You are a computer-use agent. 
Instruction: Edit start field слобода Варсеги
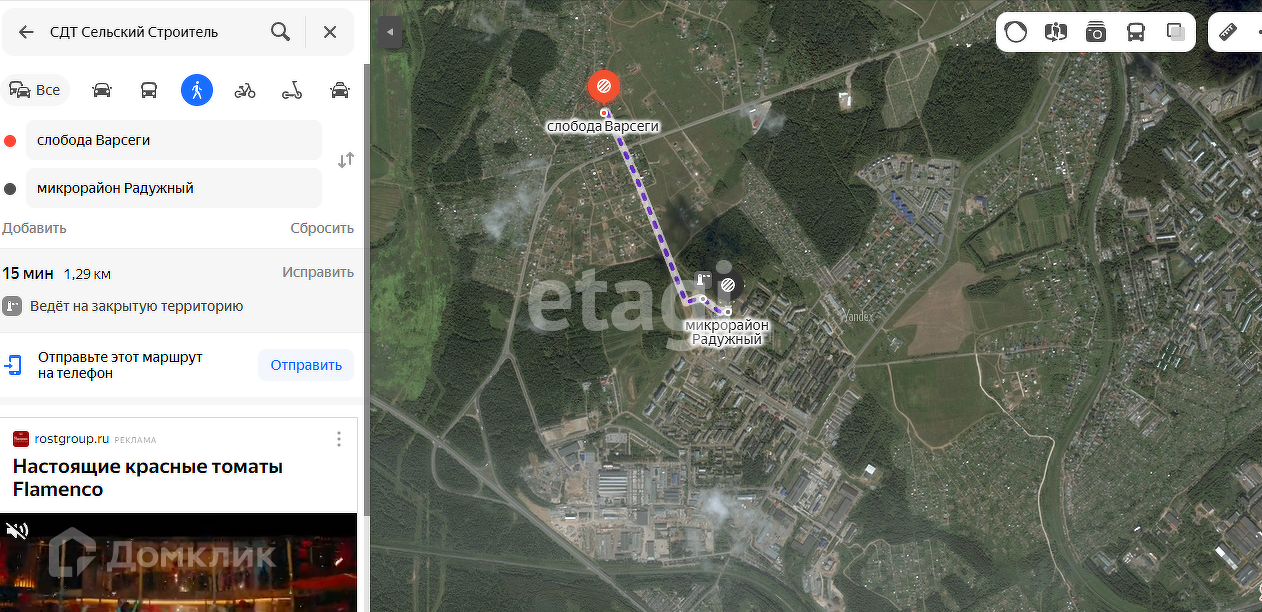[x=174, y=140]
